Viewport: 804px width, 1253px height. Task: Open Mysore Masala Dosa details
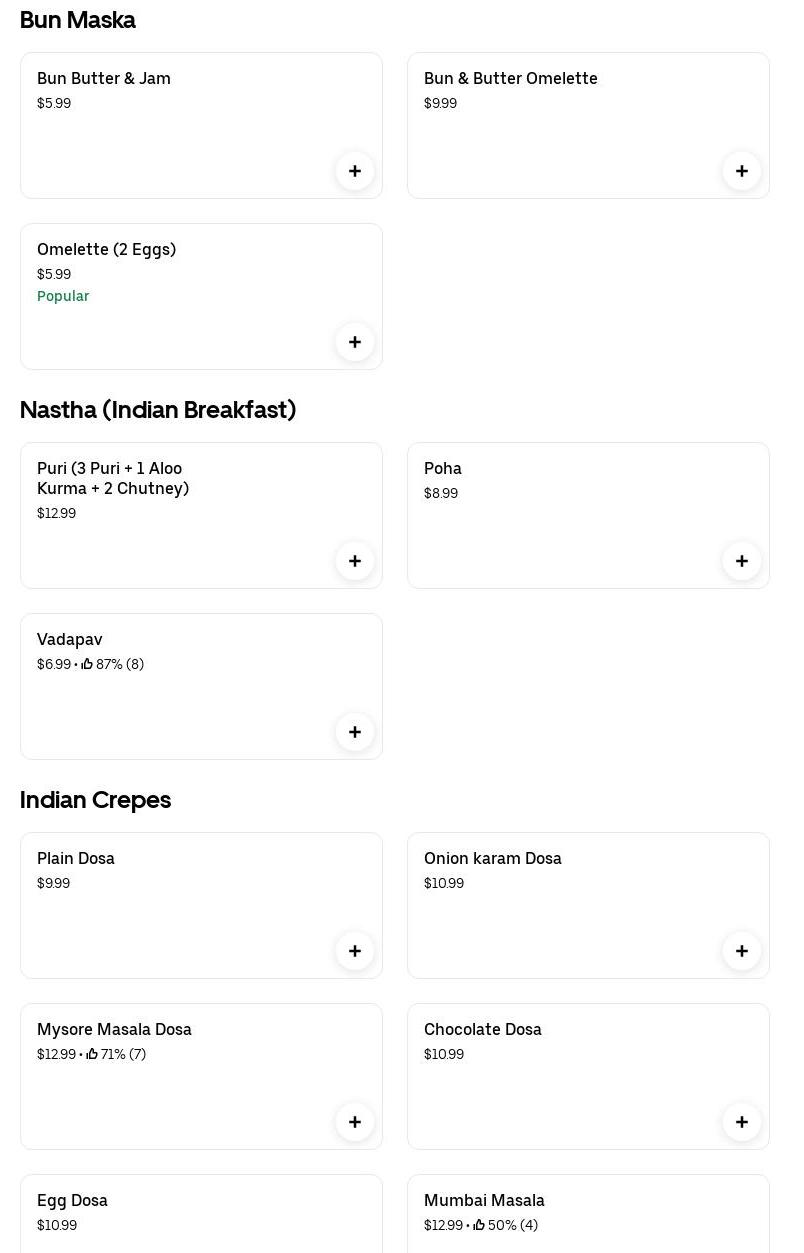pyautogui.click(x=114, y=1030)
